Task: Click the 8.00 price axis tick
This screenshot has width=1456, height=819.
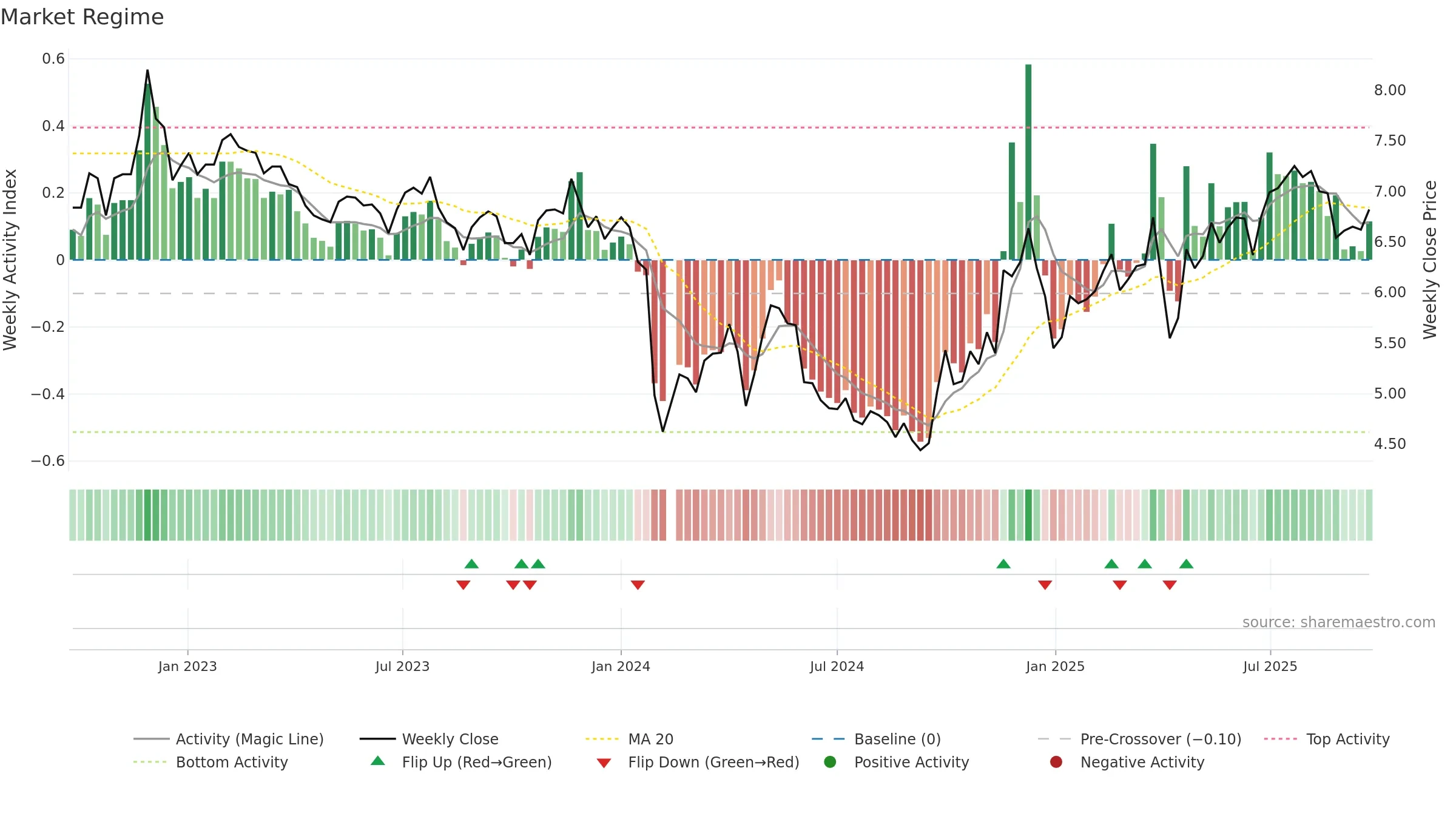Action: pyautogui.click(x=1390, y=90)
